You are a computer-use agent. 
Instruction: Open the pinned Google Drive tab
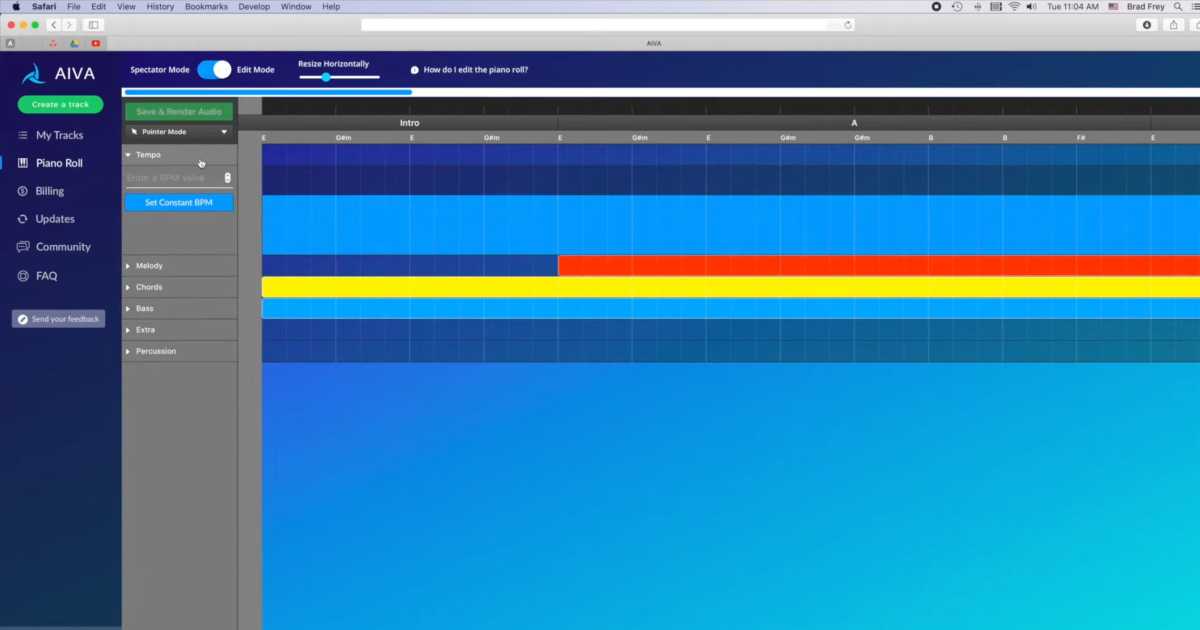tap(74, 43)
